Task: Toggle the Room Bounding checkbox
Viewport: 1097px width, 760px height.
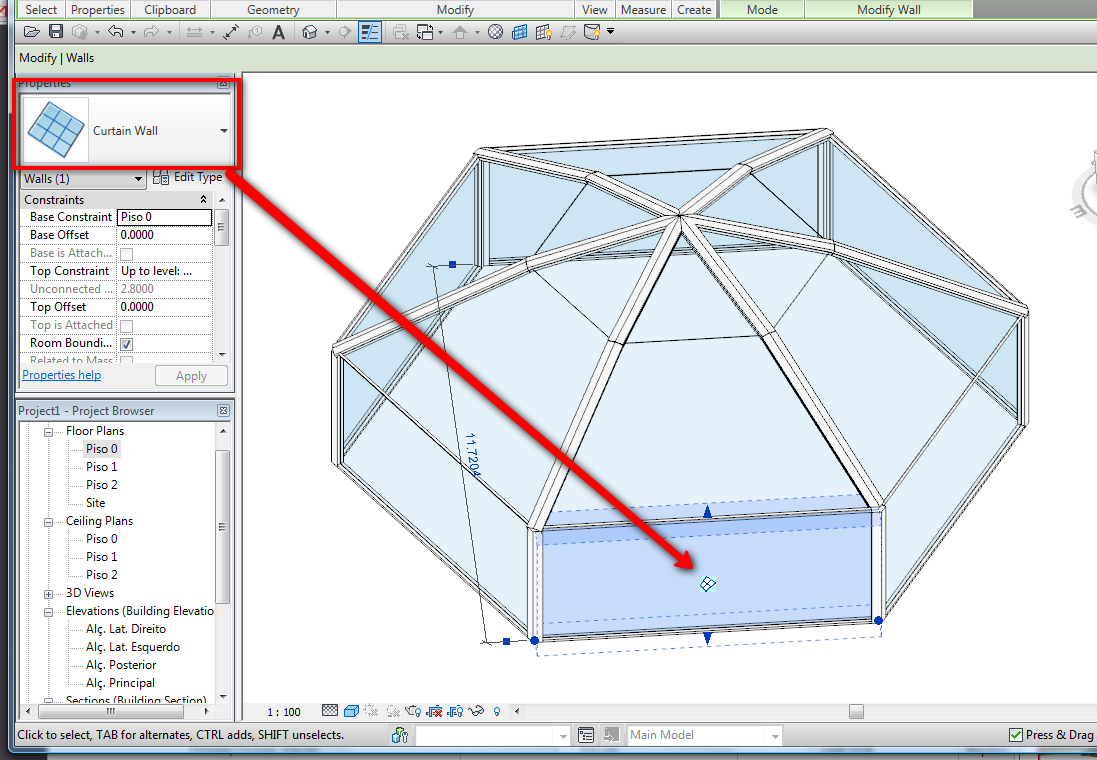Action: click(x=127, y=344)
